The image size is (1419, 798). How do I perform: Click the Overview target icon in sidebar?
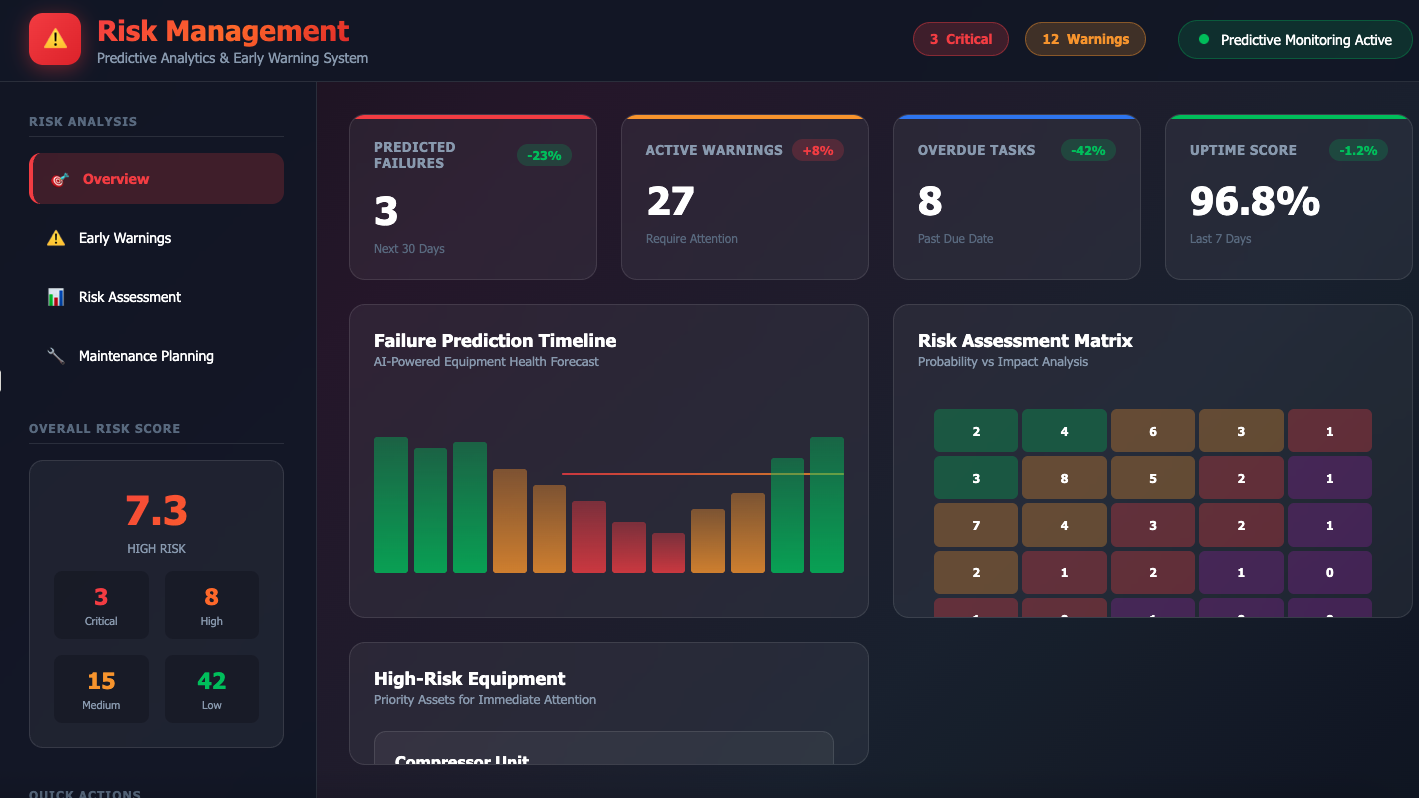coord(59,179)
